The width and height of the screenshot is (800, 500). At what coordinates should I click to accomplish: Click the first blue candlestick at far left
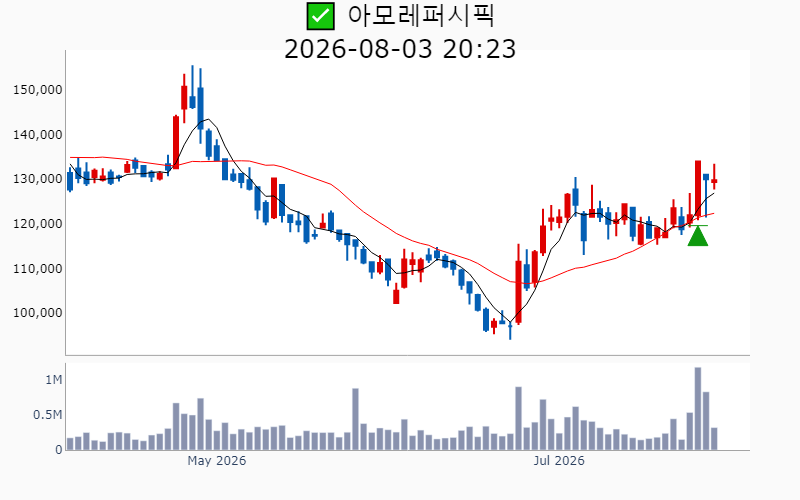coord(70,181)
